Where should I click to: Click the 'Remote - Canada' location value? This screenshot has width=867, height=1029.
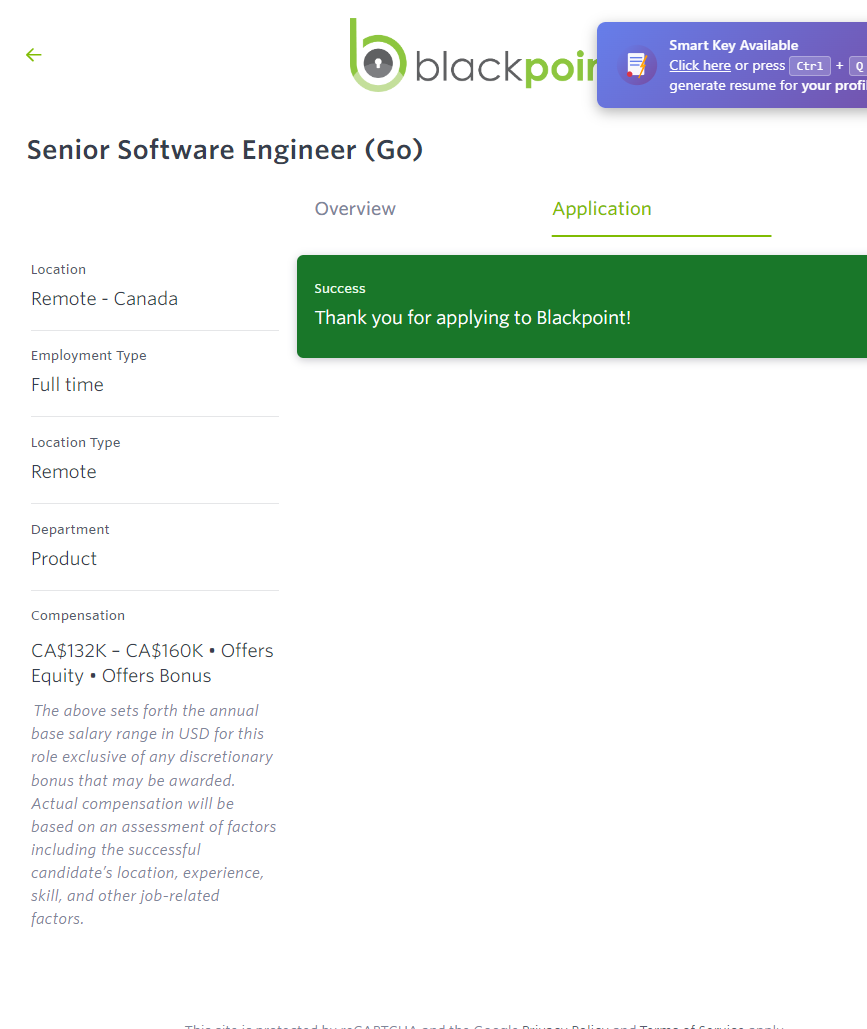tap(104, 299)
